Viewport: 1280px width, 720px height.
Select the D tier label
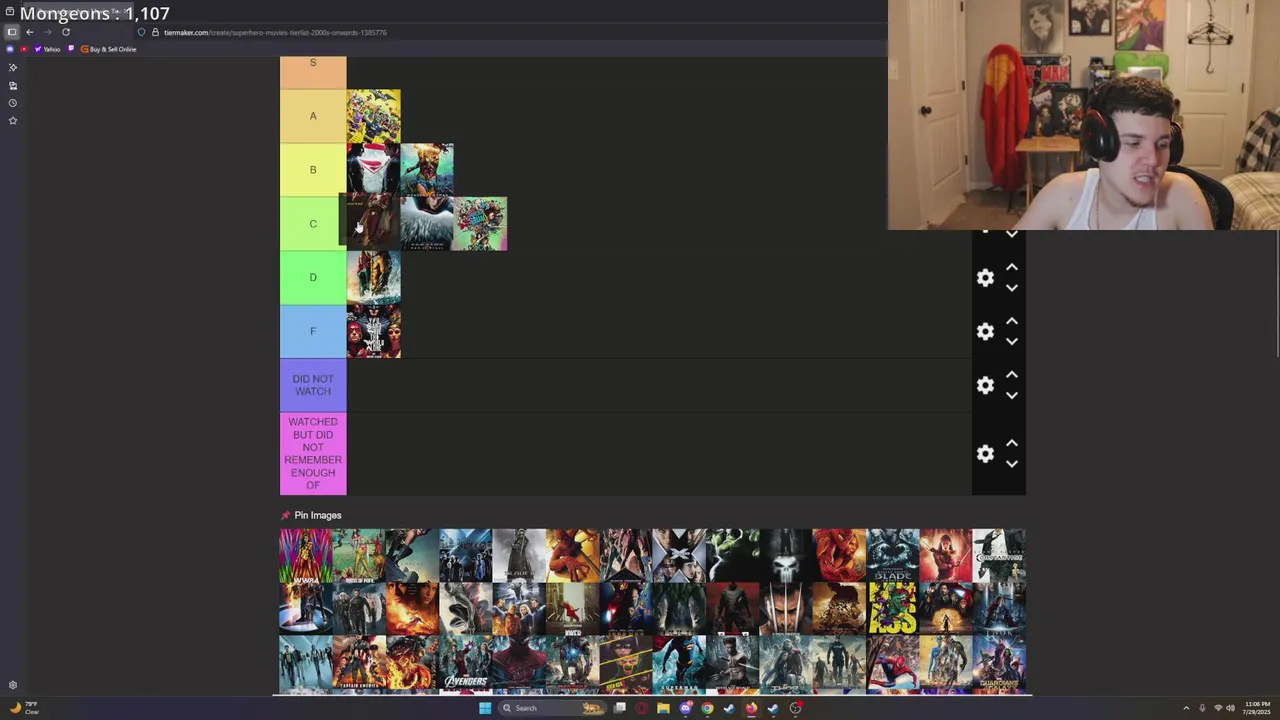313,278
